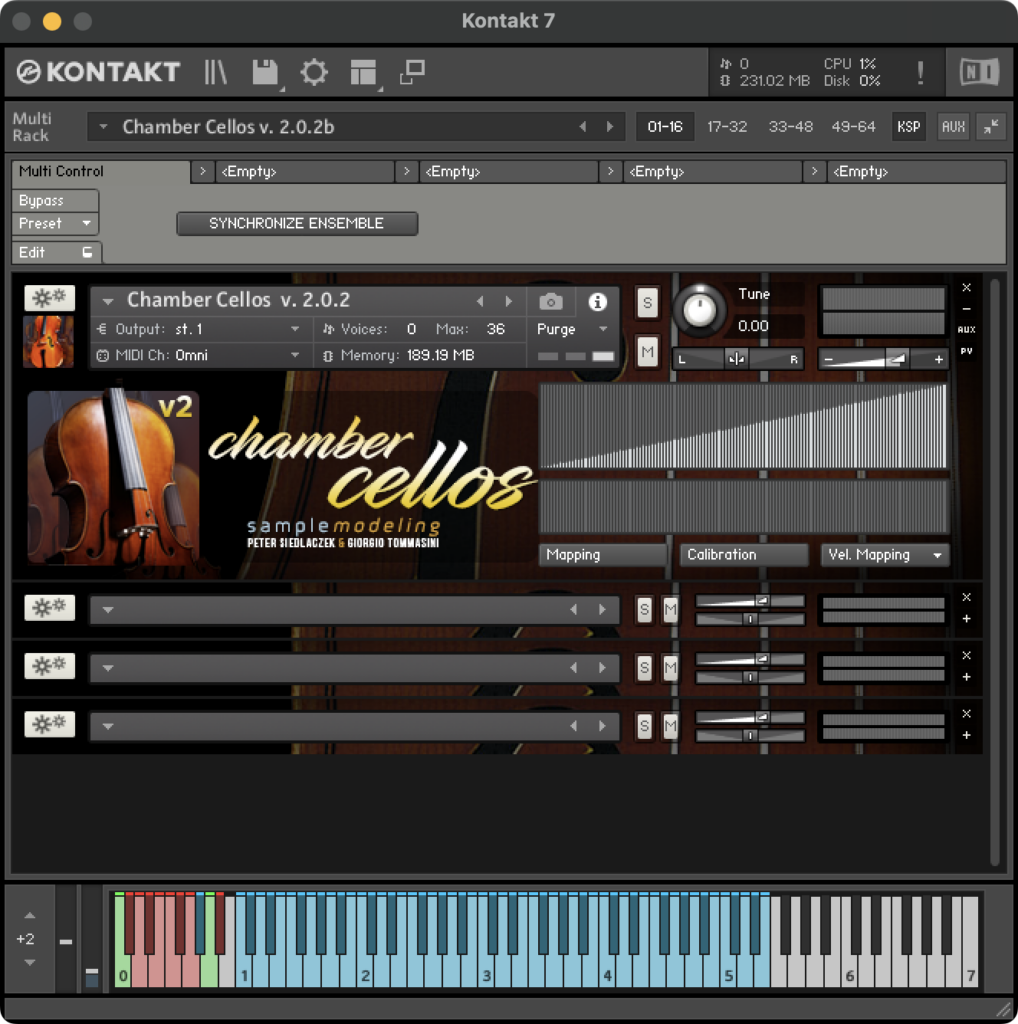Select the 49-64 rack page
The image size is (1018, 1024).
853,127
